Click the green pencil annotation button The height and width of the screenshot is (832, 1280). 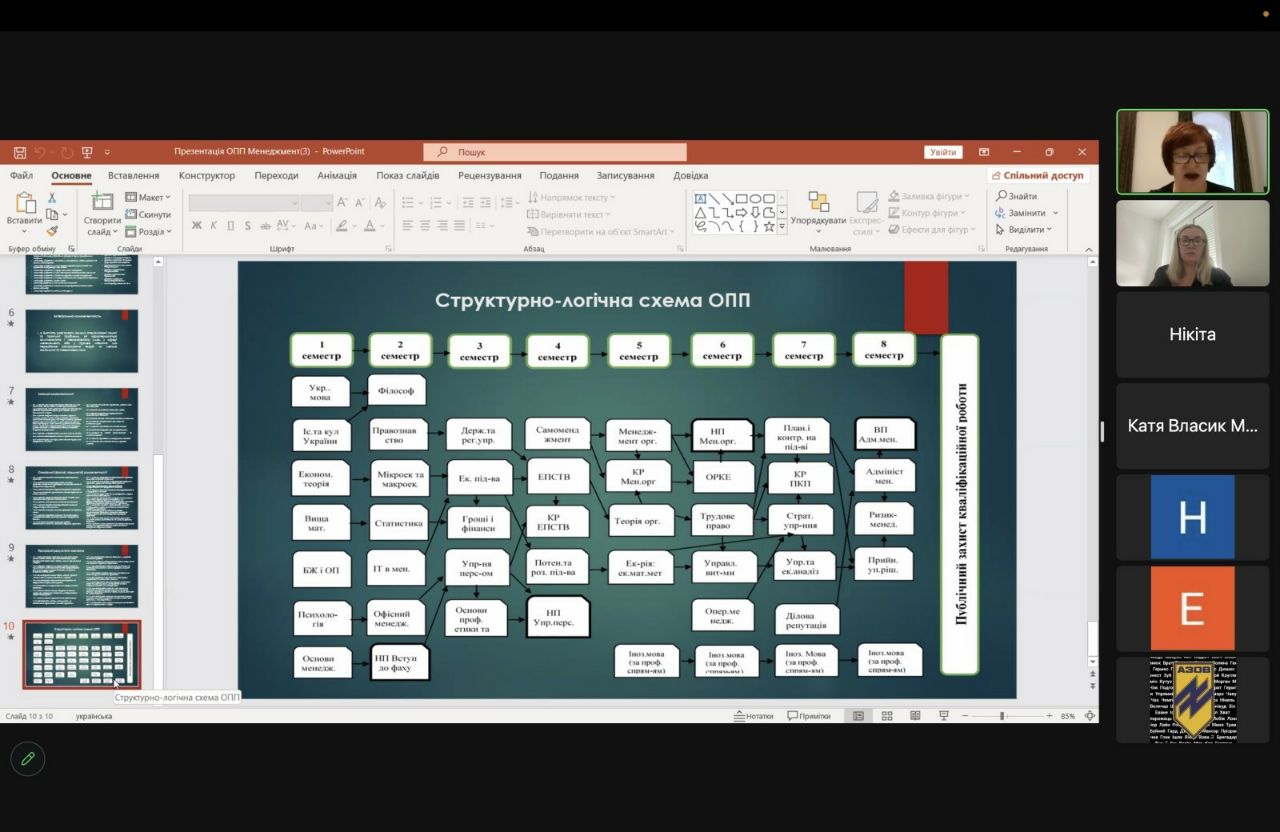click(28, 759)
